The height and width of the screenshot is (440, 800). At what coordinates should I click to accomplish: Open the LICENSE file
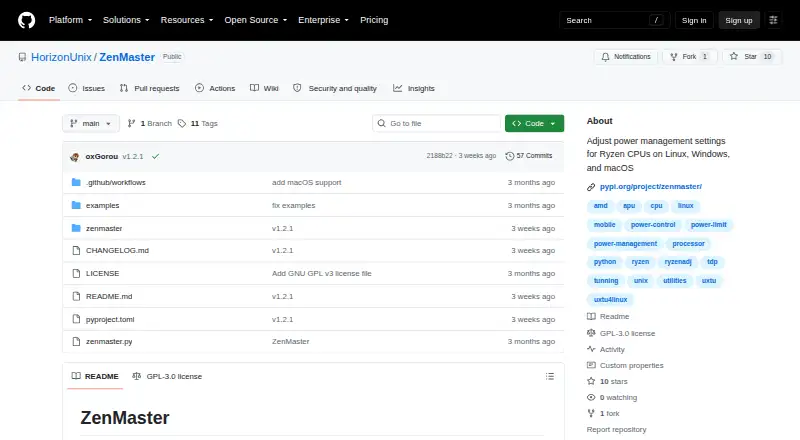pyautogui.click(x=103, y=274)
